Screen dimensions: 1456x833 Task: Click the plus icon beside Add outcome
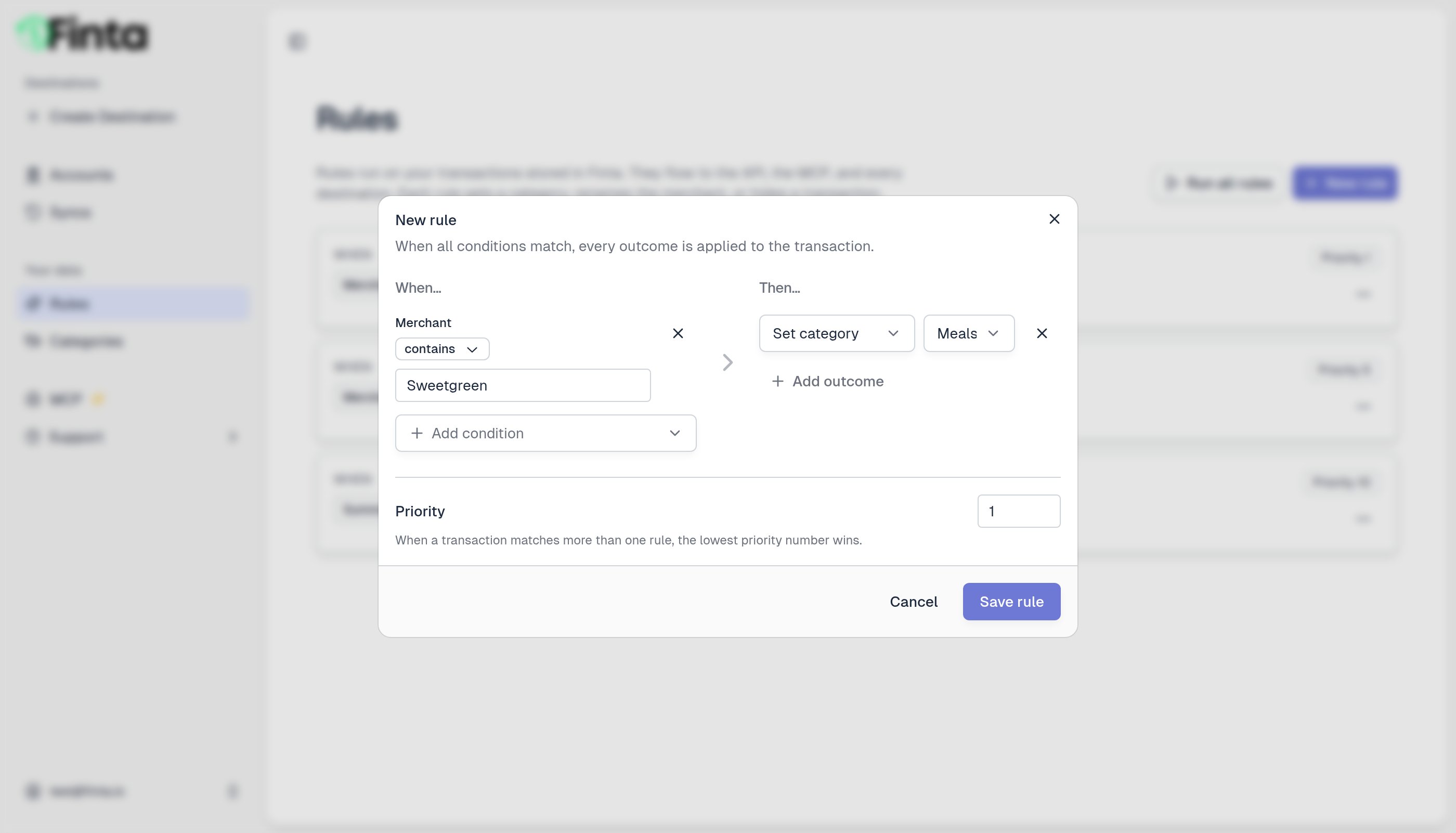point(777,381)
